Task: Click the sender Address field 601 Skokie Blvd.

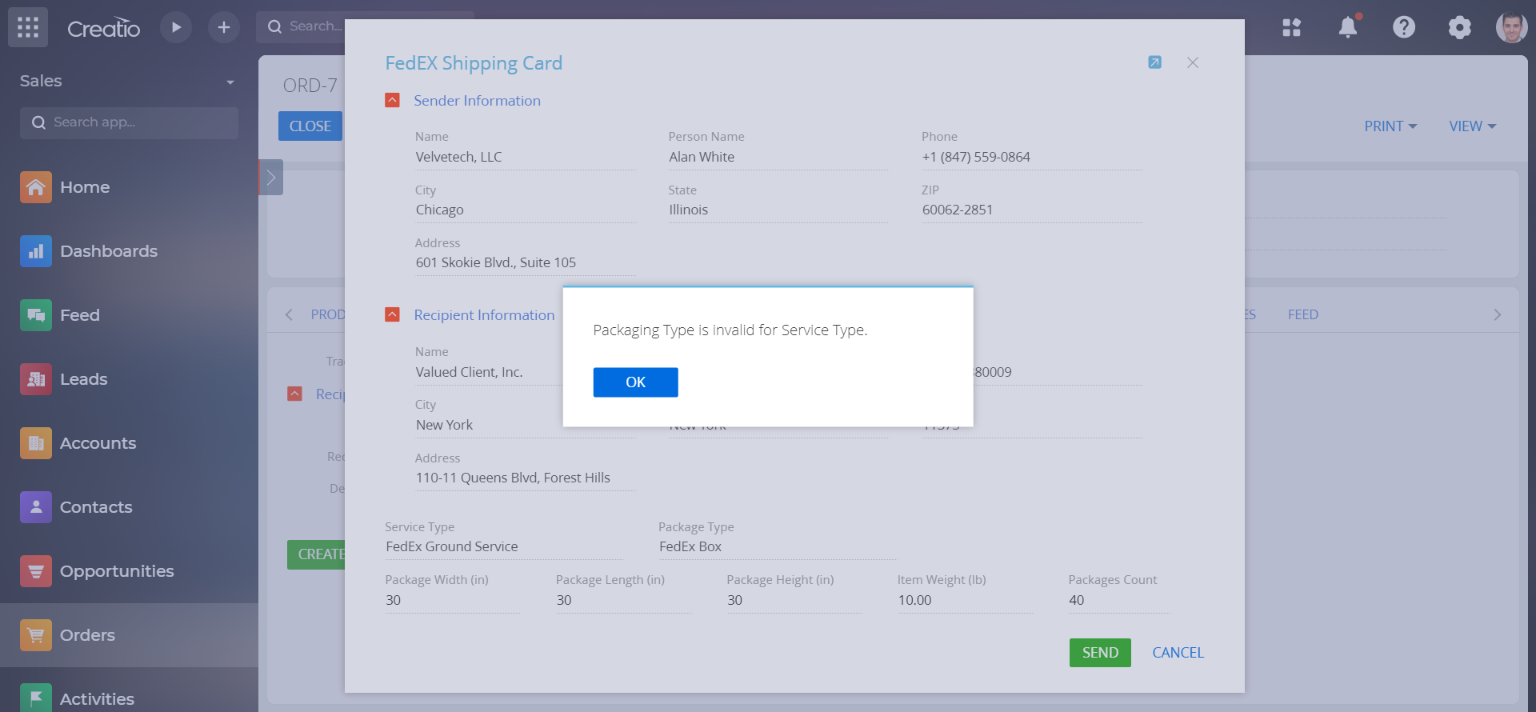Action: tap(525, 263)
